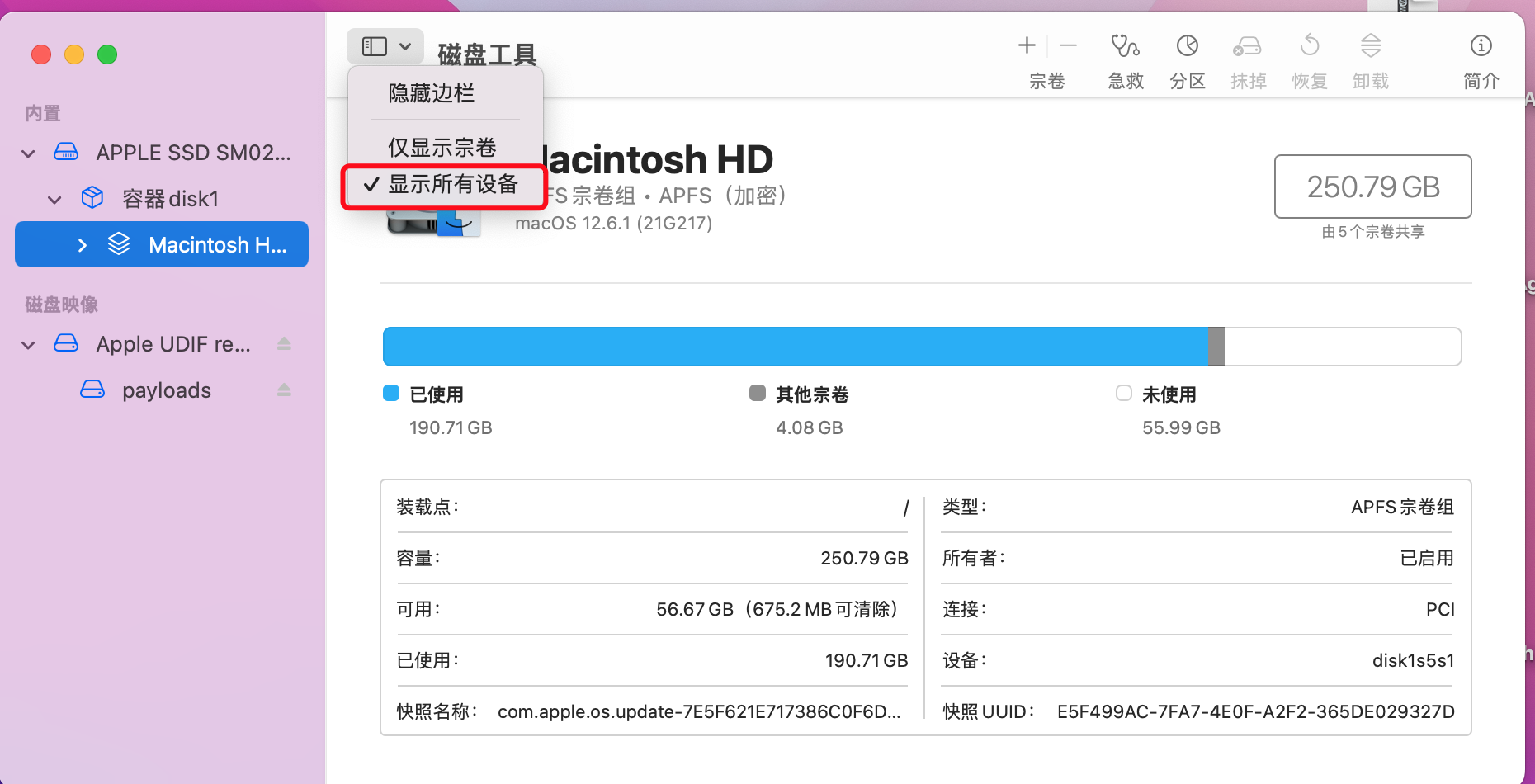1535x784 pixels.
Task: Click the blue used-space storage bar
Action: [x=794, y=347]
